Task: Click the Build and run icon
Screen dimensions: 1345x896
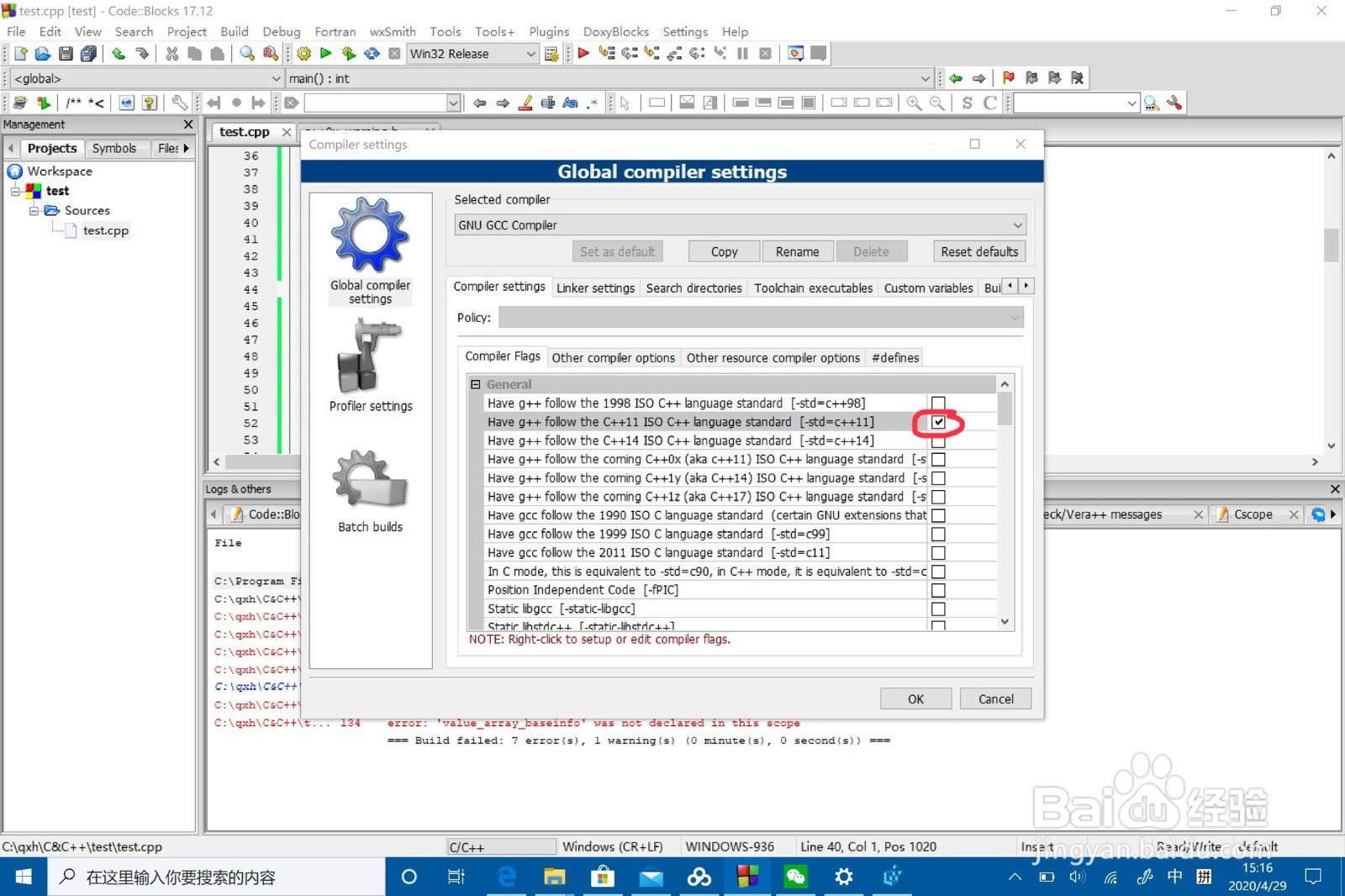Action: click(349, 54)
